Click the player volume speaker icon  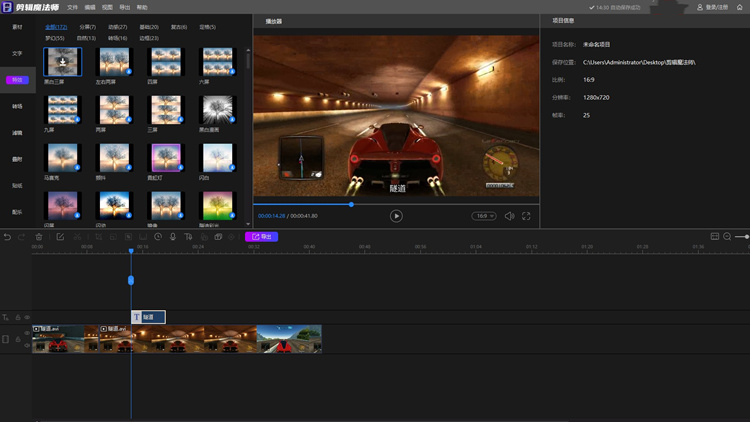(509, 216)
